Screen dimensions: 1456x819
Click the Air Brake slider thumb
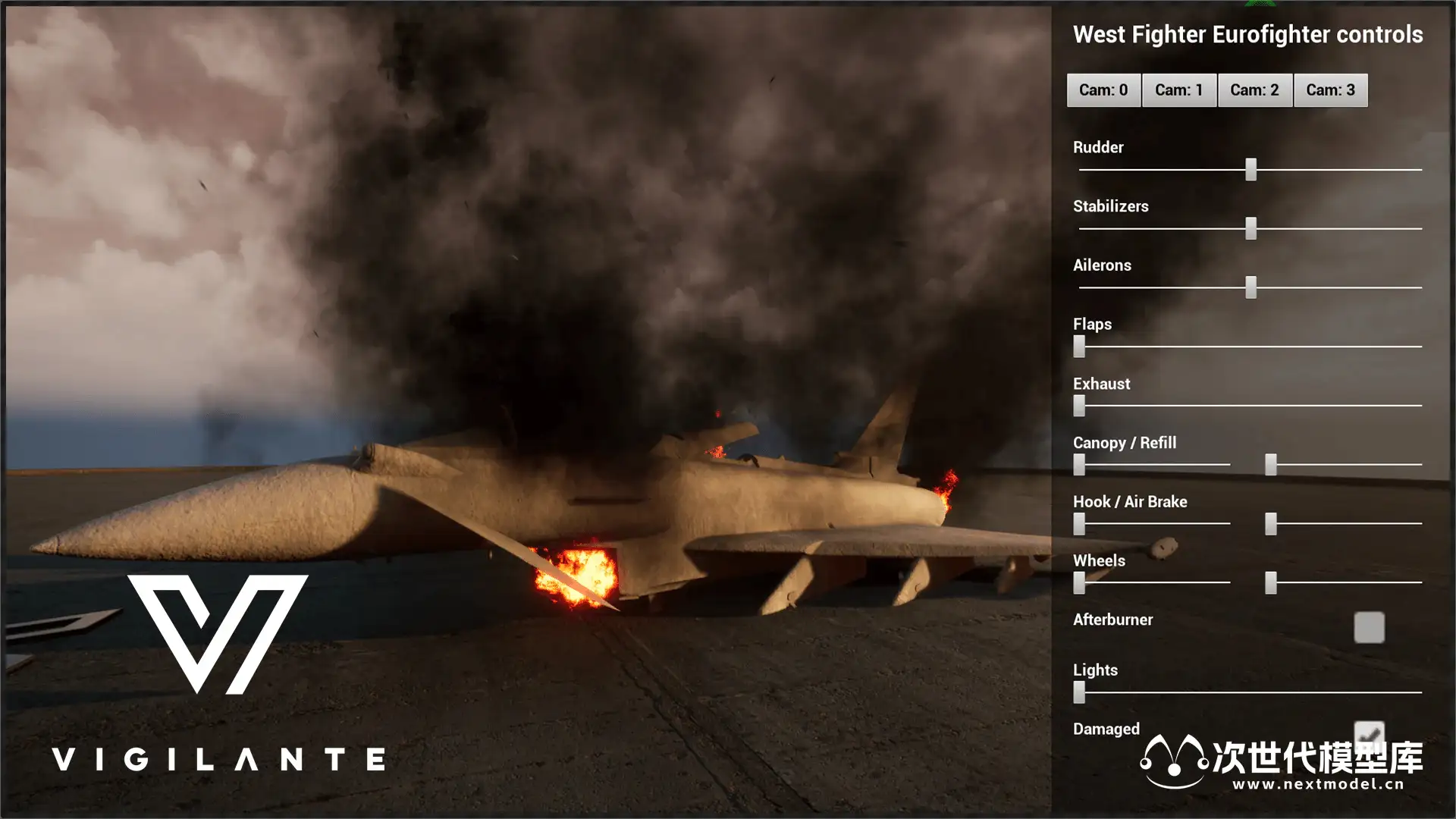point(1271,524)
